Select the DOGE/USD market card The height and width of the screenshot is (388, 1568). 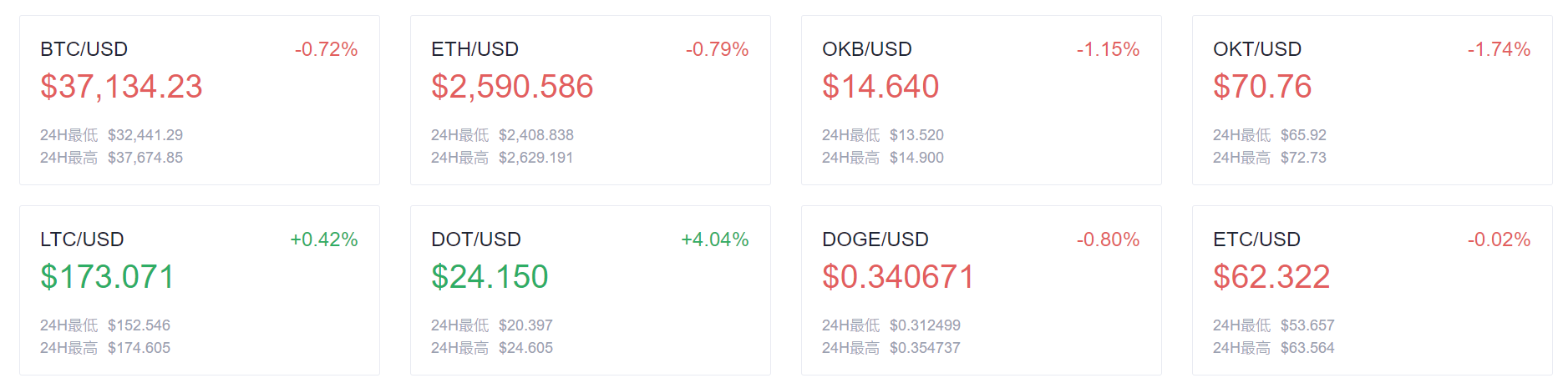[982, 290]
